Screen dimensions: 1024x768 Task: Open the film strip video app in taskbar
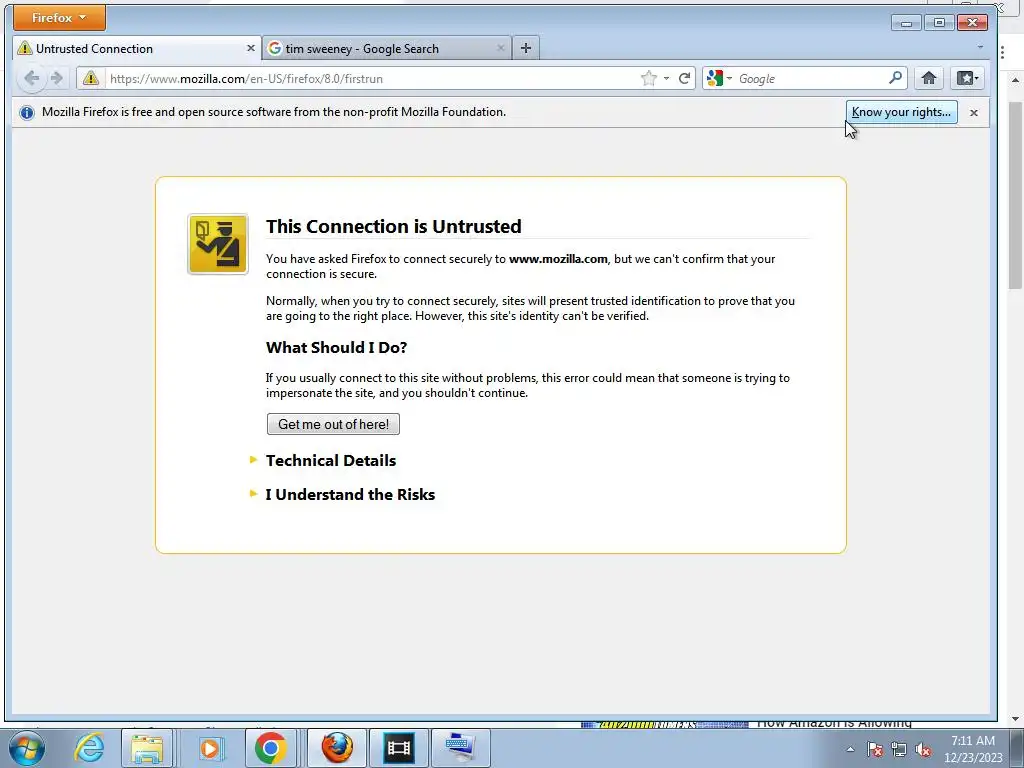pos(399,748)
